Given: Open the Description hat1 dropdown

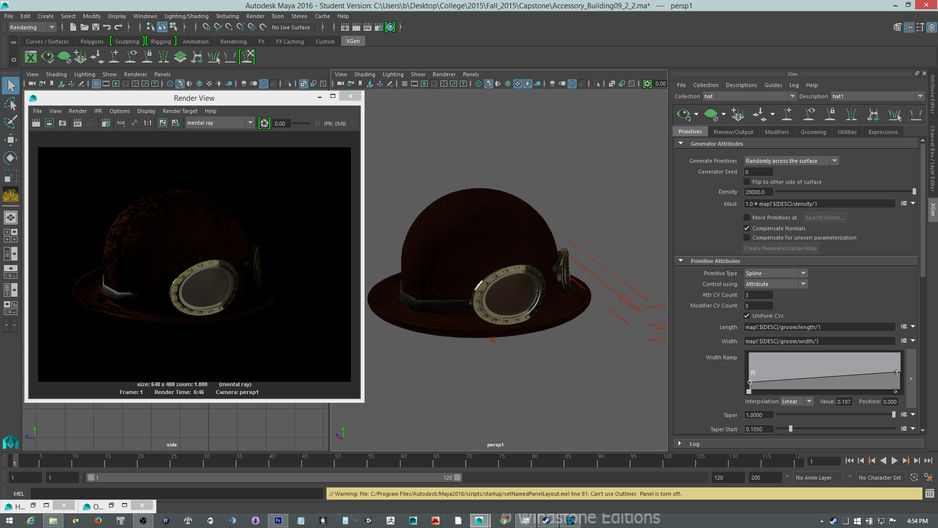Looking at the screenshot, I should tap(877, 96).
